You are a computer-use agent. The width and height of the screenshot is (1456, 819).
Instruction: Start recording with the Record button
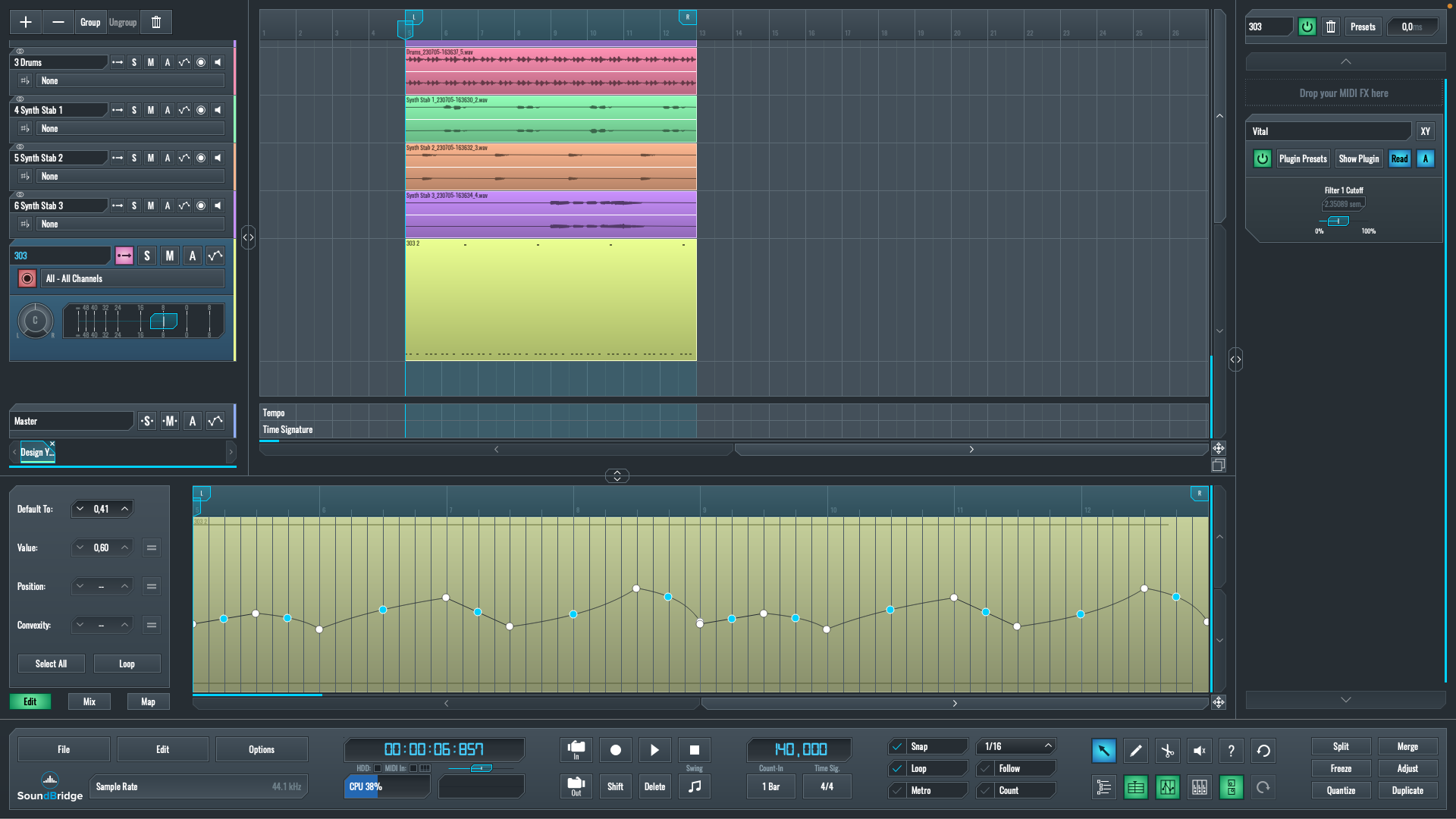tap(615, 750)
